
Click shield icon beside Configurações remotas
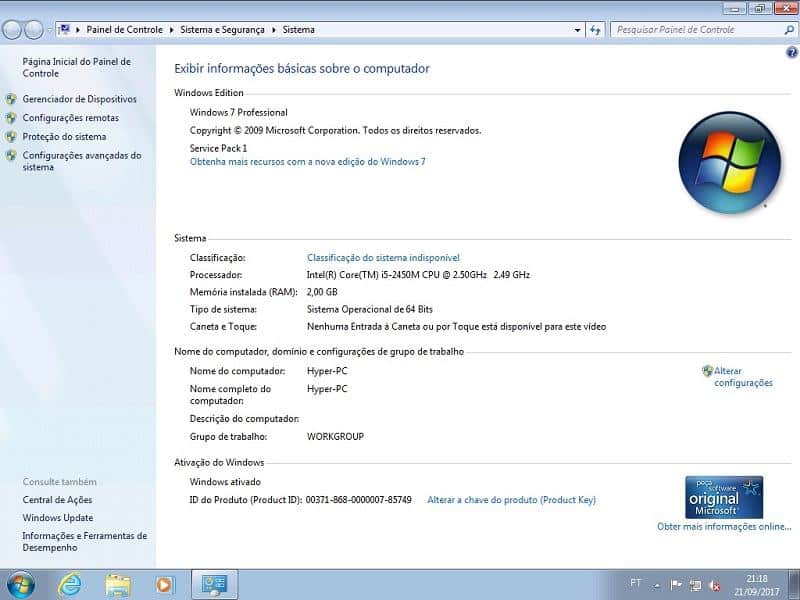point(11,118)
